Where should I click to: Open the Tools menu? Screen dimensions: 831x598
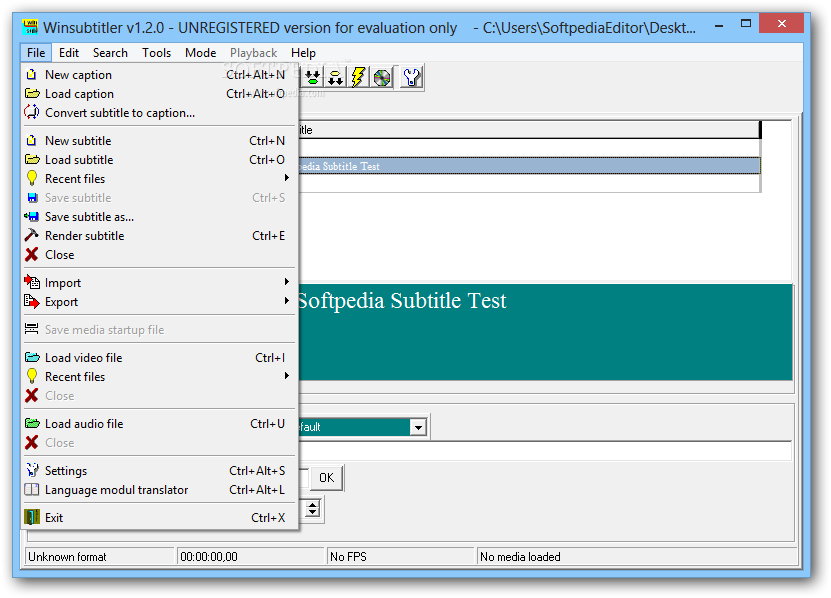[156, 53]
